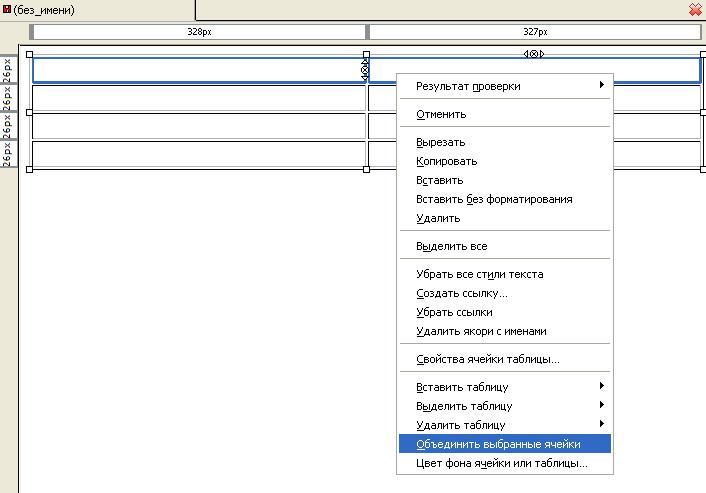
Task: Click the row delete circle-X icon
Action: [x=365, y=70]
